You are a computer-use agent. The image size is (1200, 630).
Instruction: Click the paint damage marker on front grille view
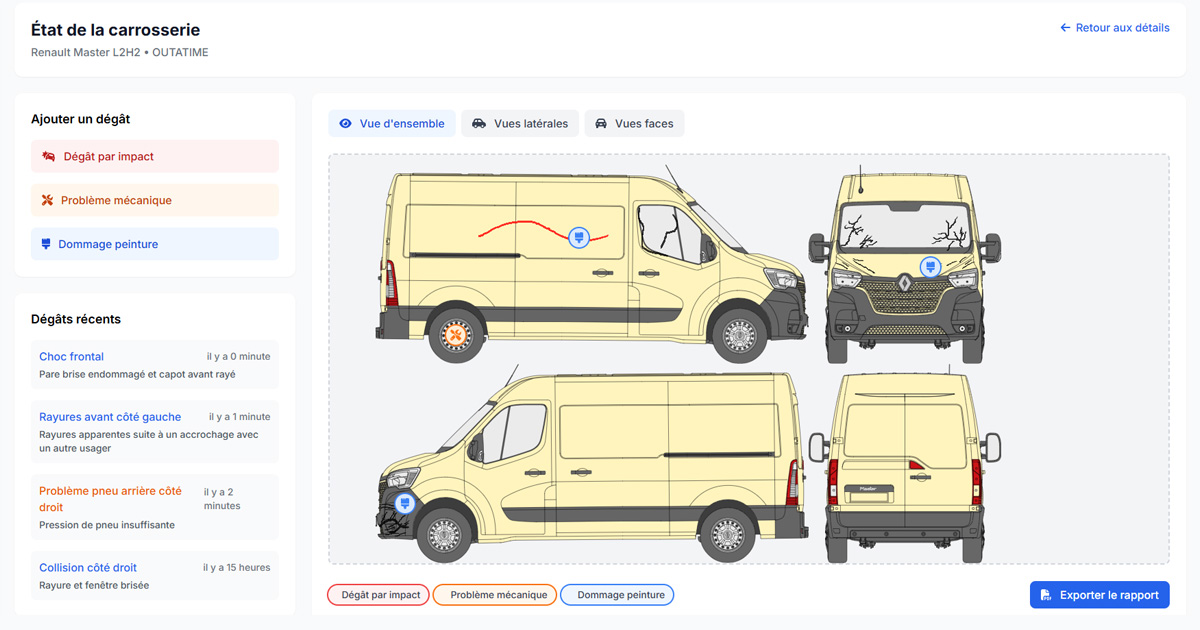930,266
